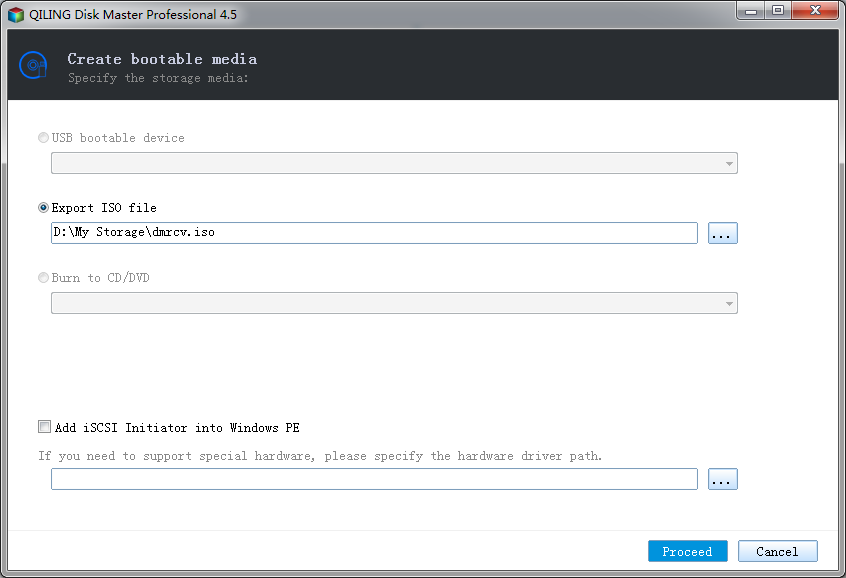Click the Proceed button
Image resolution: width=846 pixels, height=578 pixels.
point(687,551)
